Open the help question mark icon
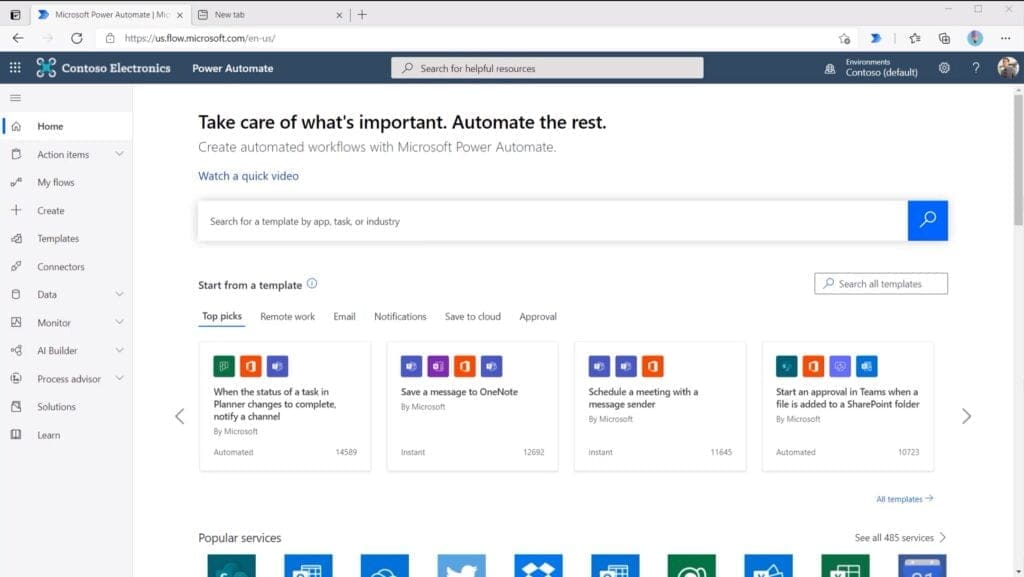This screenshot has height=577, width=1024. pos(976,68)
